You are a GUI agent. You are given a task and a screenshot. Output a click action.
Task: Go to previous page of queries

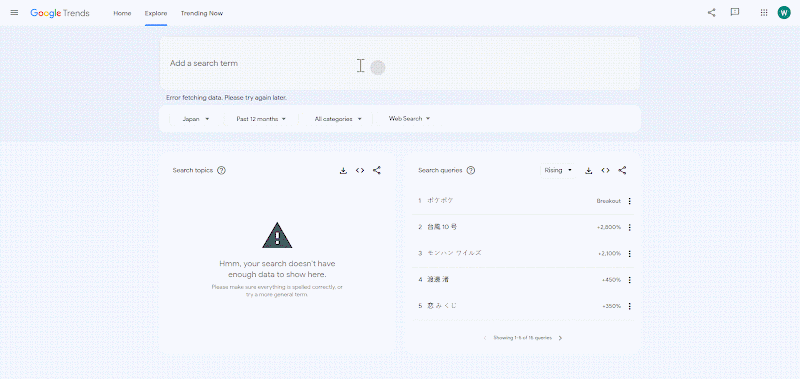click(485, 338)
